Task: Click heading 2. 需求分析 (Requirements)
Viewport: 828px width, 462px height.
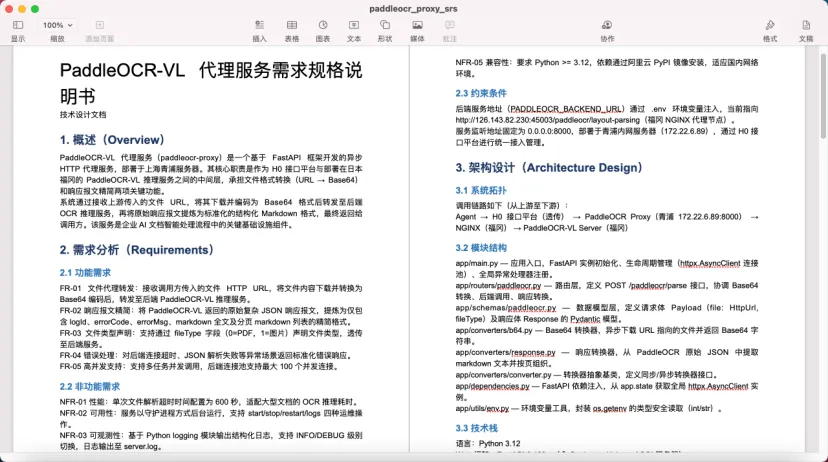Action: (136, 250)
